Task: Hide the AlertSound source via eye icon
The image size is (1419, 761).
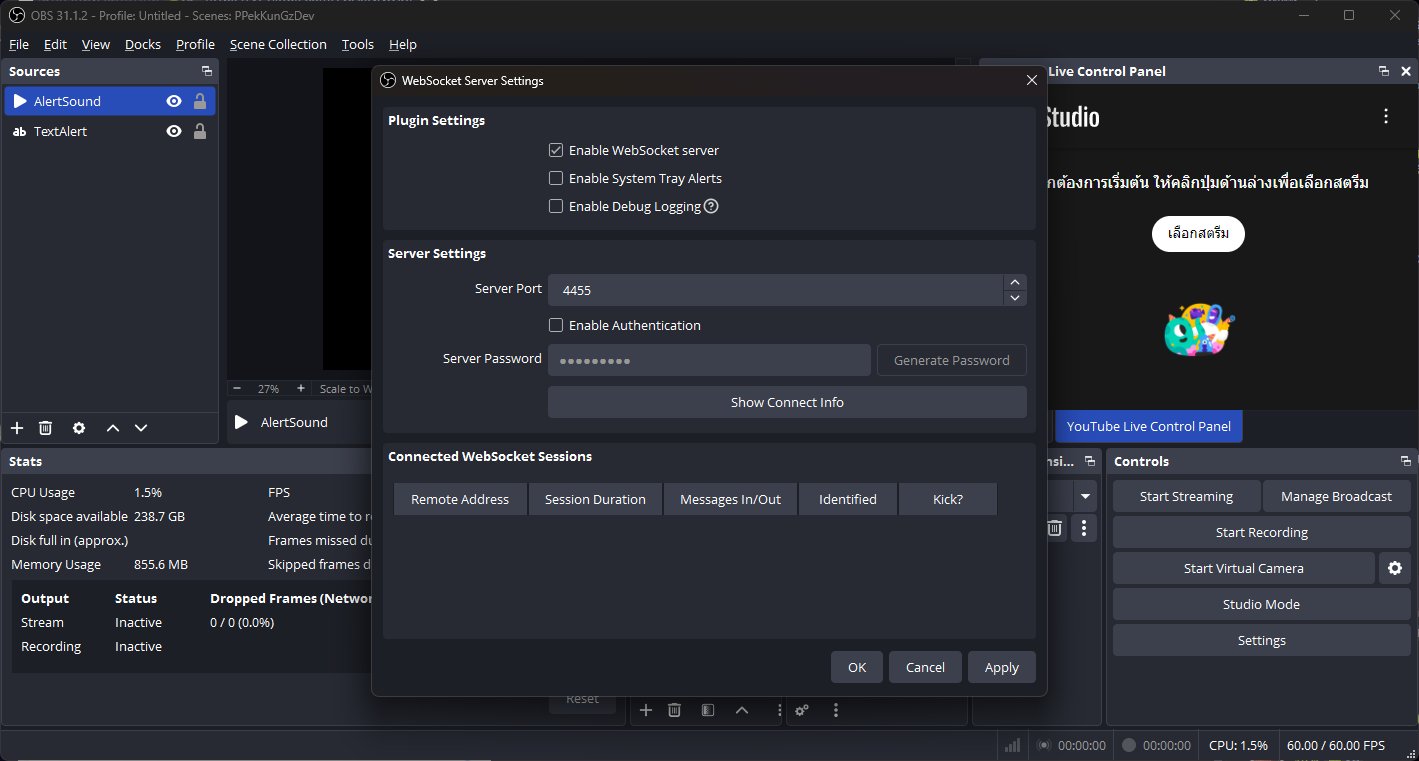Action: (x=174, y=101)
